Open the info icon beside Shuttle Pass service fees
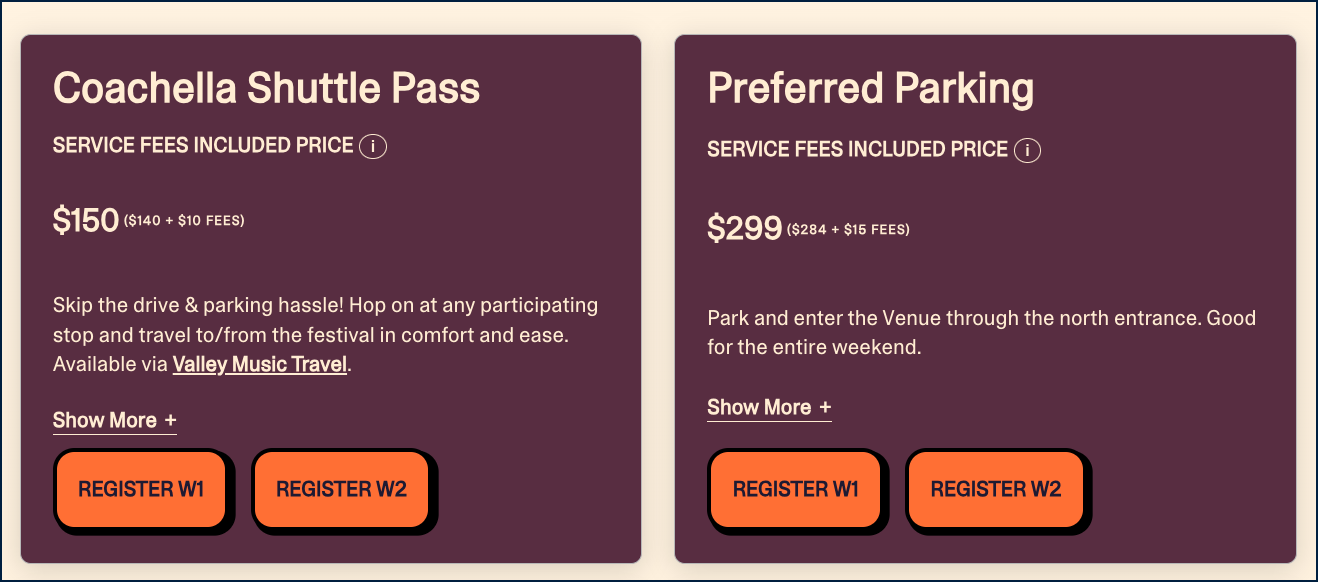1318x582 pixels. 373,147
